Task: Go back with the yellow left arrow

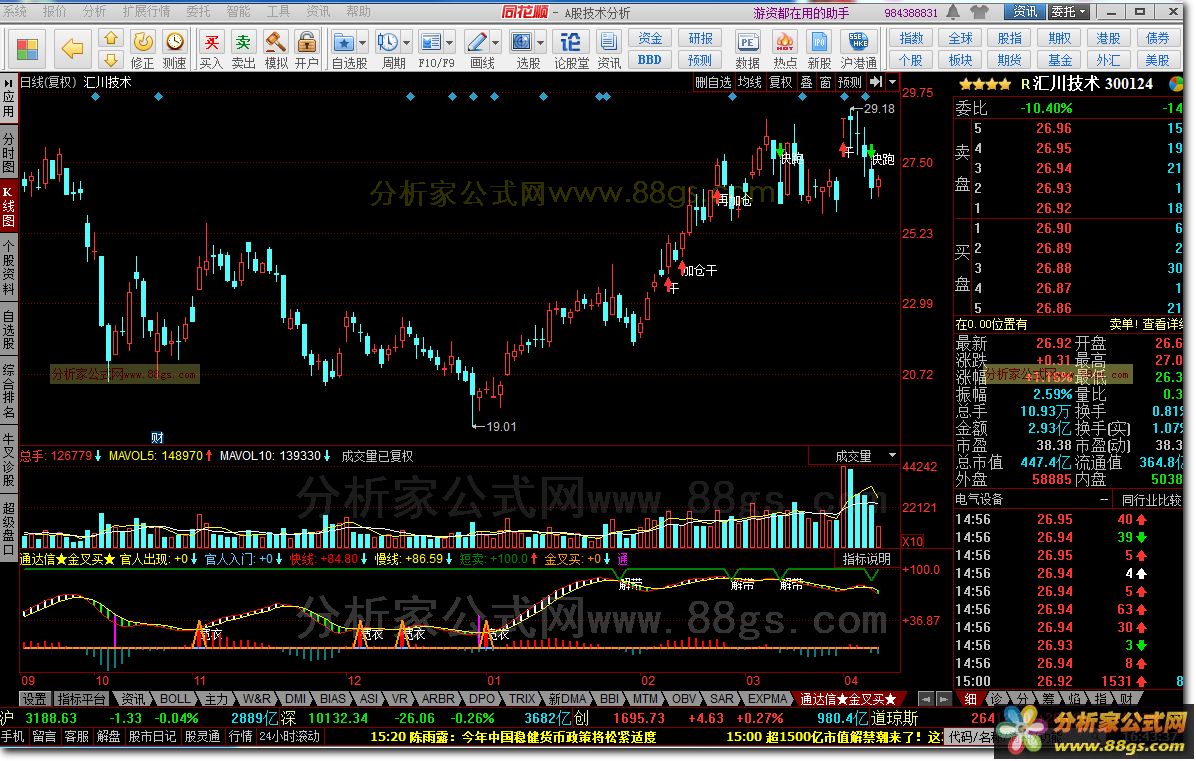Action: (x=72, y=49)
